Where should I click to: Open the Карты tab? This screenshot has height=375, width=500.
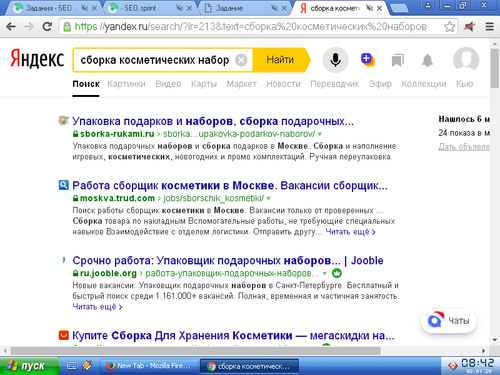pyautogui.click(x=204, y=84)
